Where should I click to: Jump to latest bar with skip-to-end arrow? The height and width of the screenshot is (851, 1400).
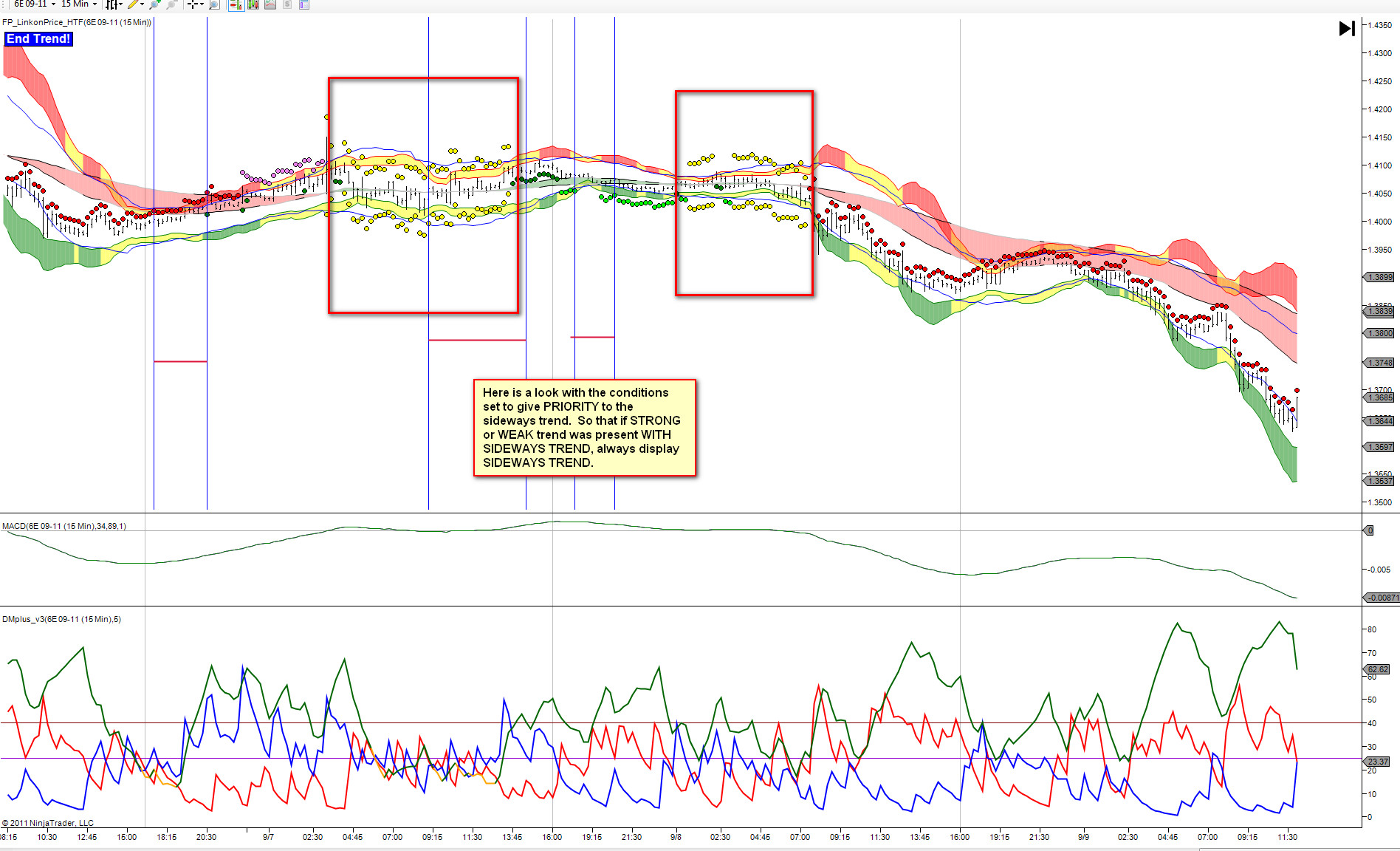[1347, 28]
